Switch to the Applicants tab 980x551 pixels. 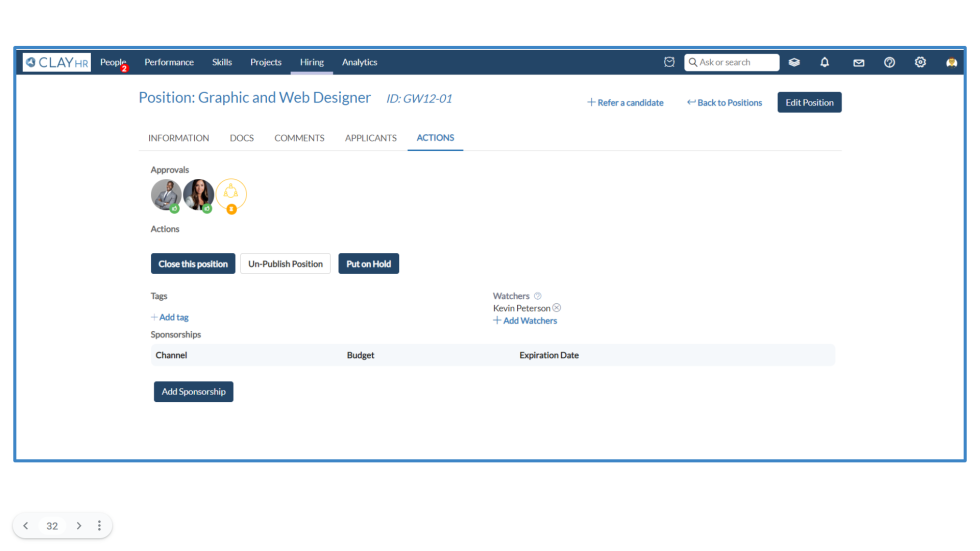(x=370, y=138)
